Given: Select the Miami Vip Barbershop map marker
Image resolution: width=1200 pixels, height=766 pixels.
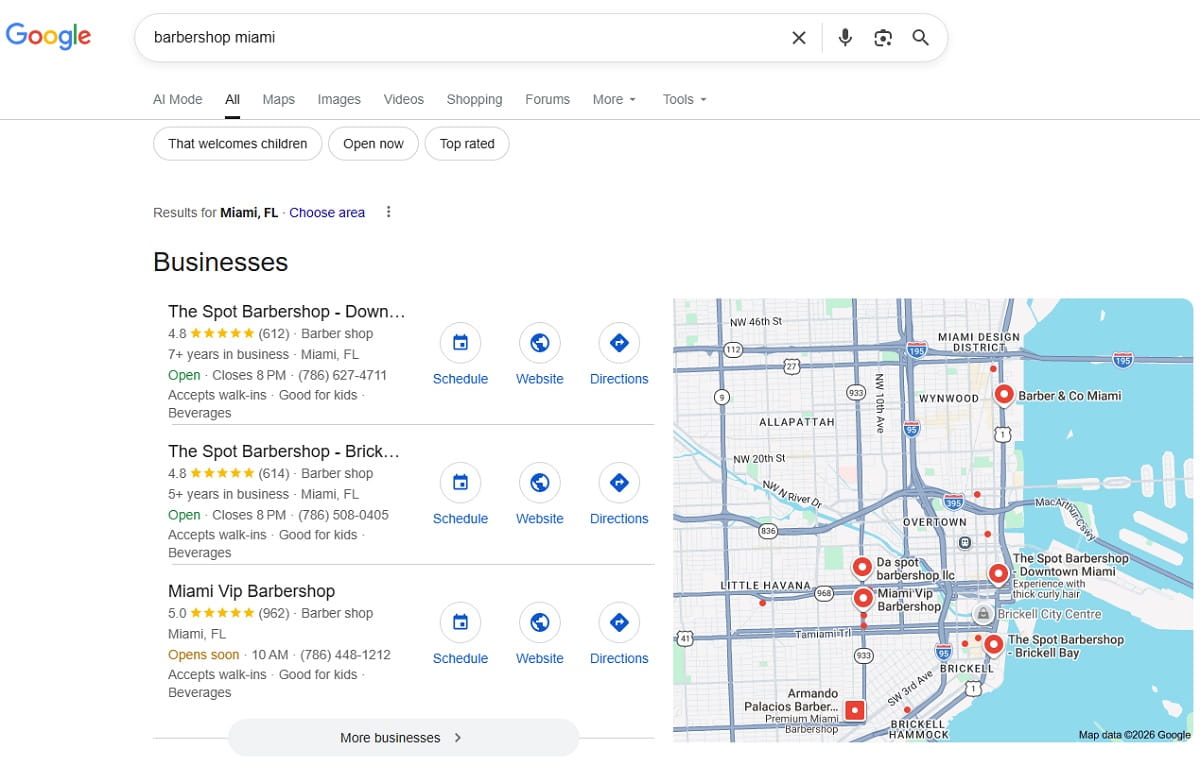Looking at the screenshot, I should (862, 598).
